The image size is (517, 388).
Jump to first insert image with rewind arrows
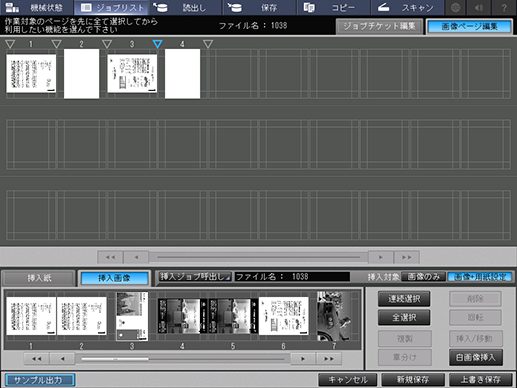(x=37, y=359)
